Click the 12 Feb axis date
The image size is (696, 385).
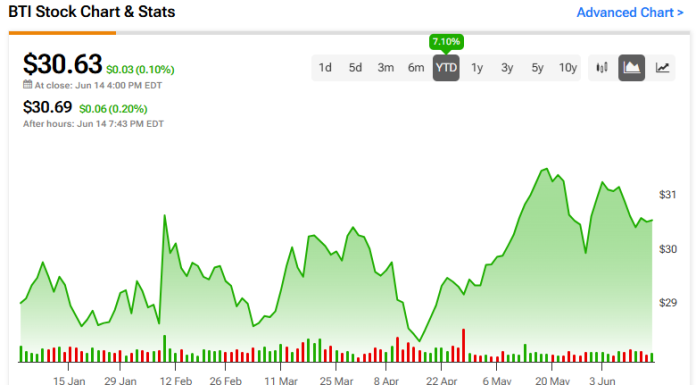[x=176, y=381]
